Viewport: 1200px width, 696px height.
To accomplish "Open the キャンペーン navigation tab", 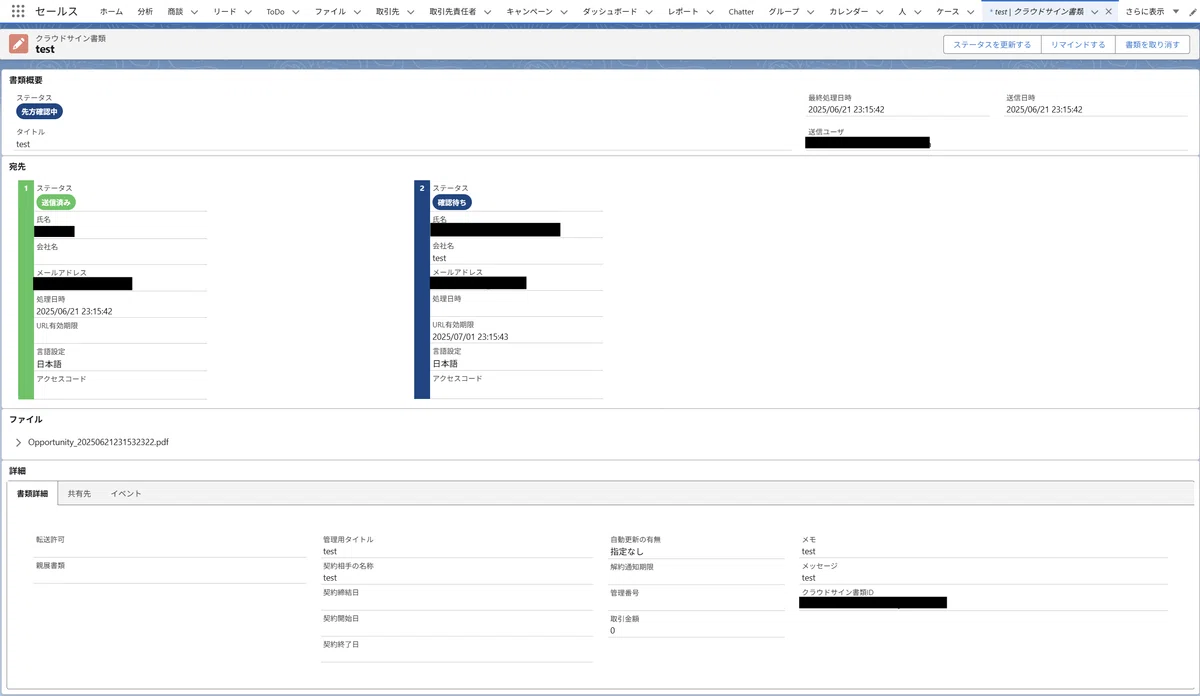I will point(529,11).
